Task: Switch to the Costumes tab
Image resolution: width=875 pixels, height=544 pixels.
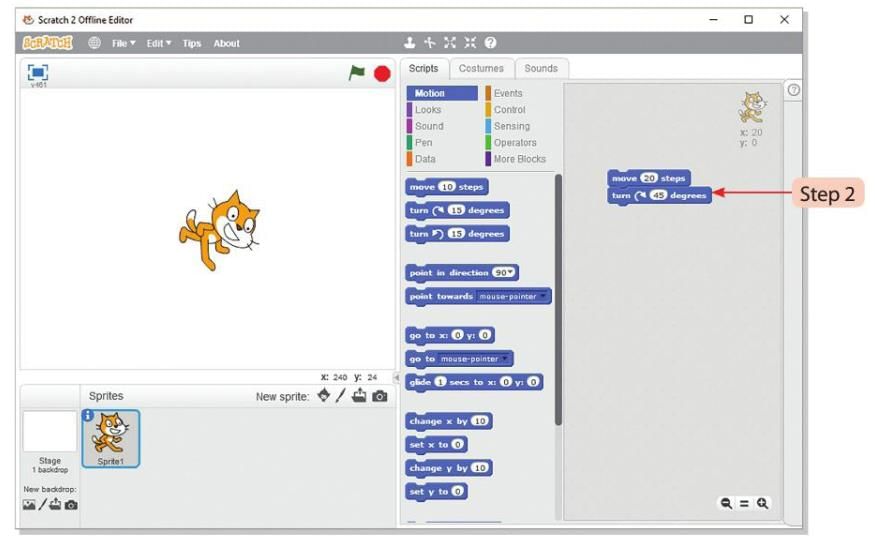Action: coord(481,69)
